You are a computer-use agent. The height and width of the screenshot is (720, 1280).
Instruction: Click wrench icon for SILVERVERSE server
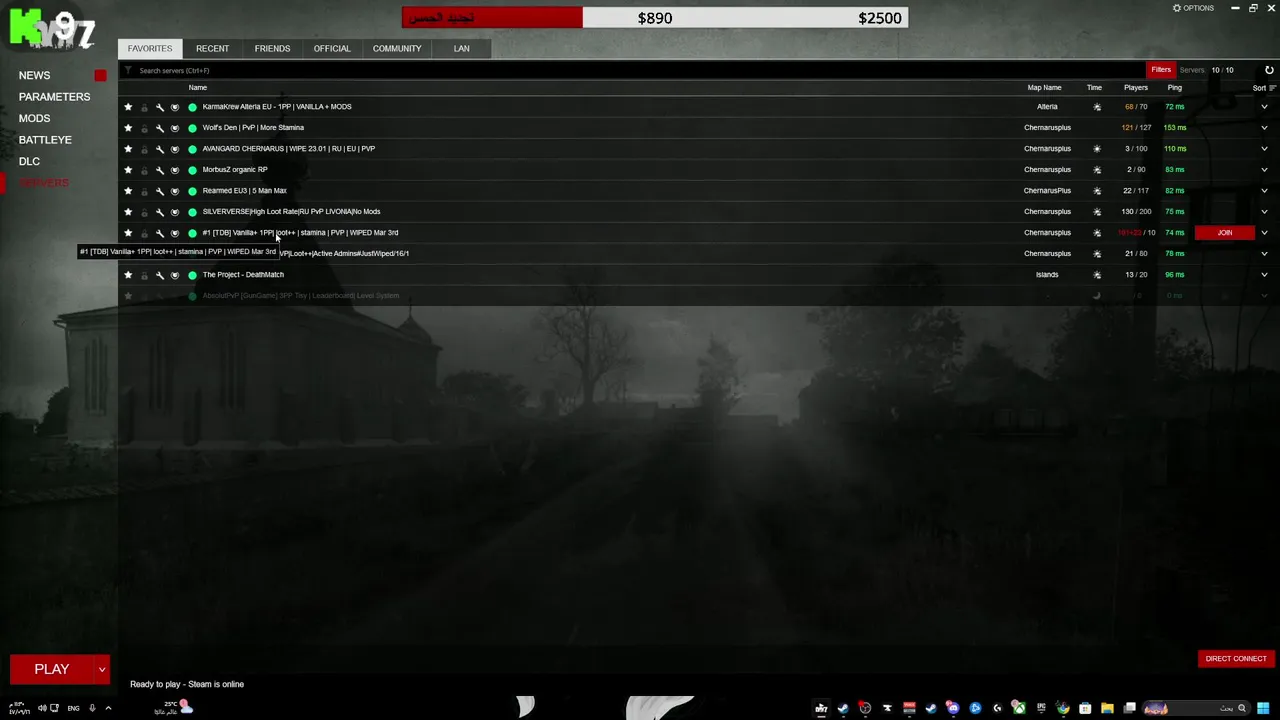[159, 212]
